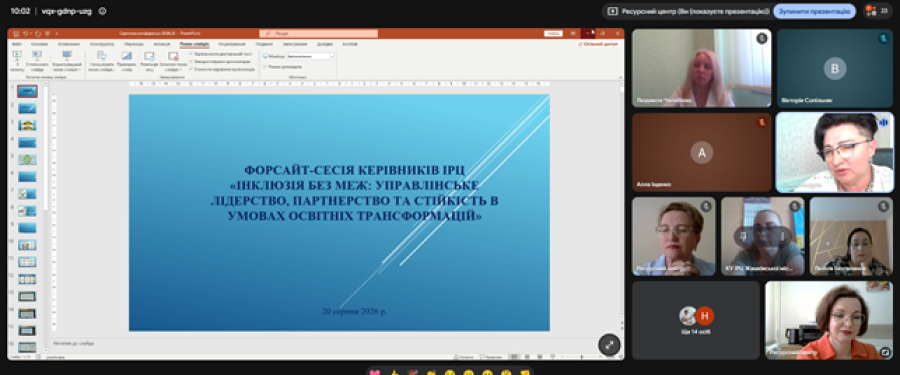Select slide 3 thumbnail in slide panel
This screenshot has height=375, width=900.
click(27, 125)
